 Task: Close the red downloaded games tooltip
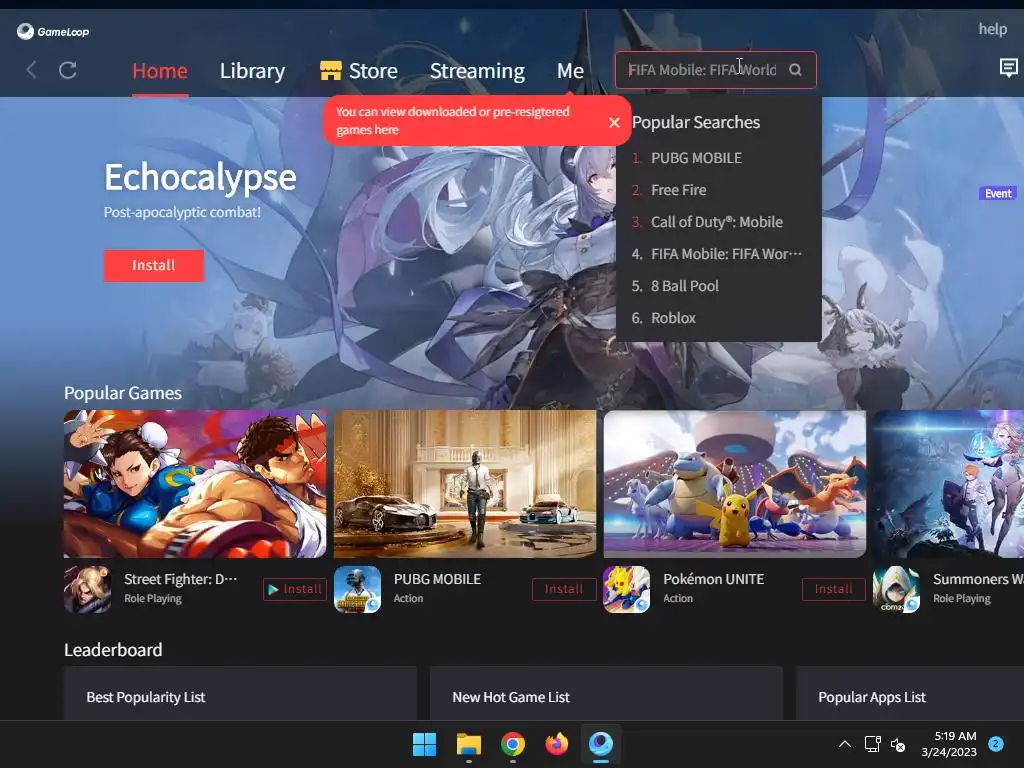[614, 122]
